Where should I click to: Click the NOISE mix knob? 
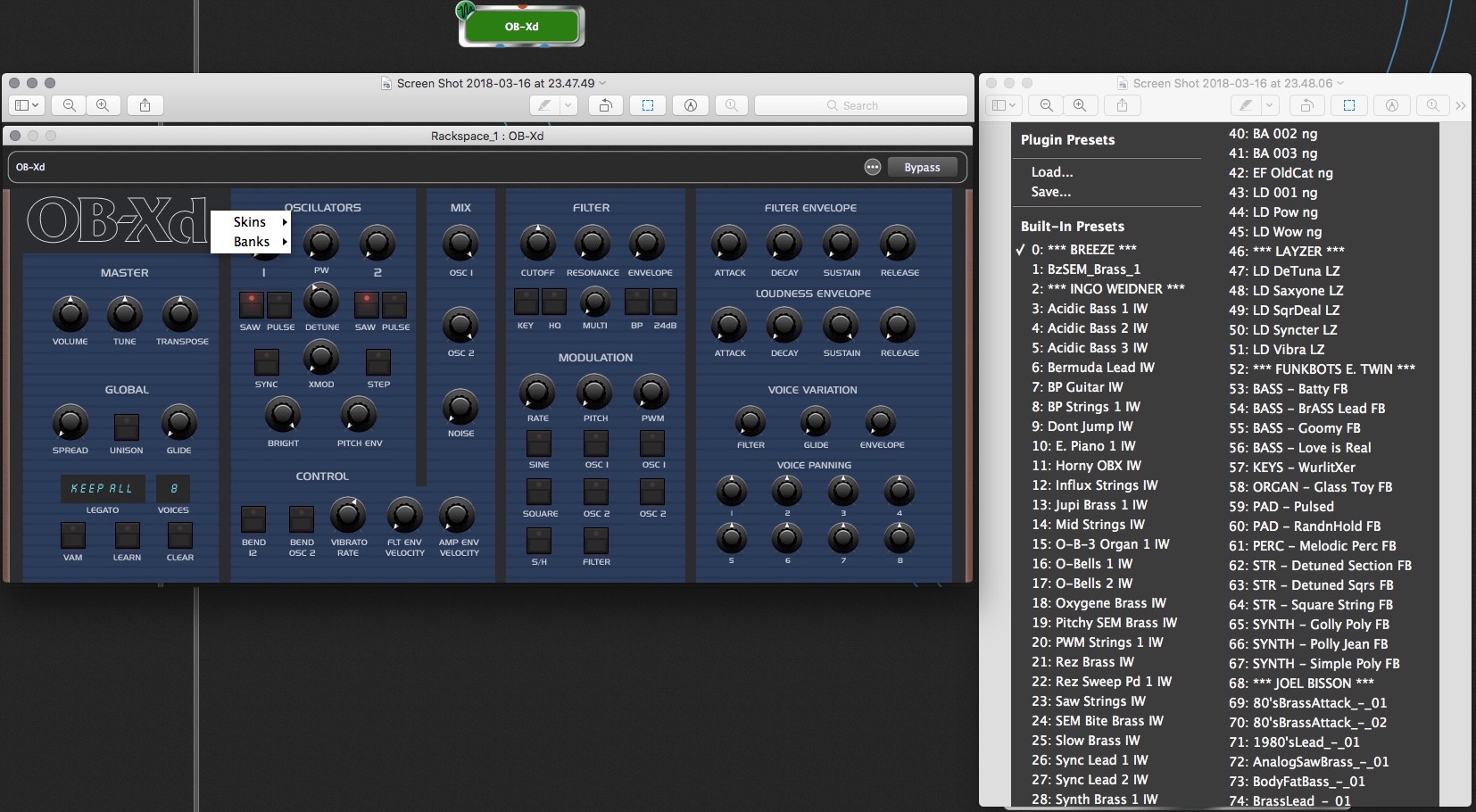(460, 407)
